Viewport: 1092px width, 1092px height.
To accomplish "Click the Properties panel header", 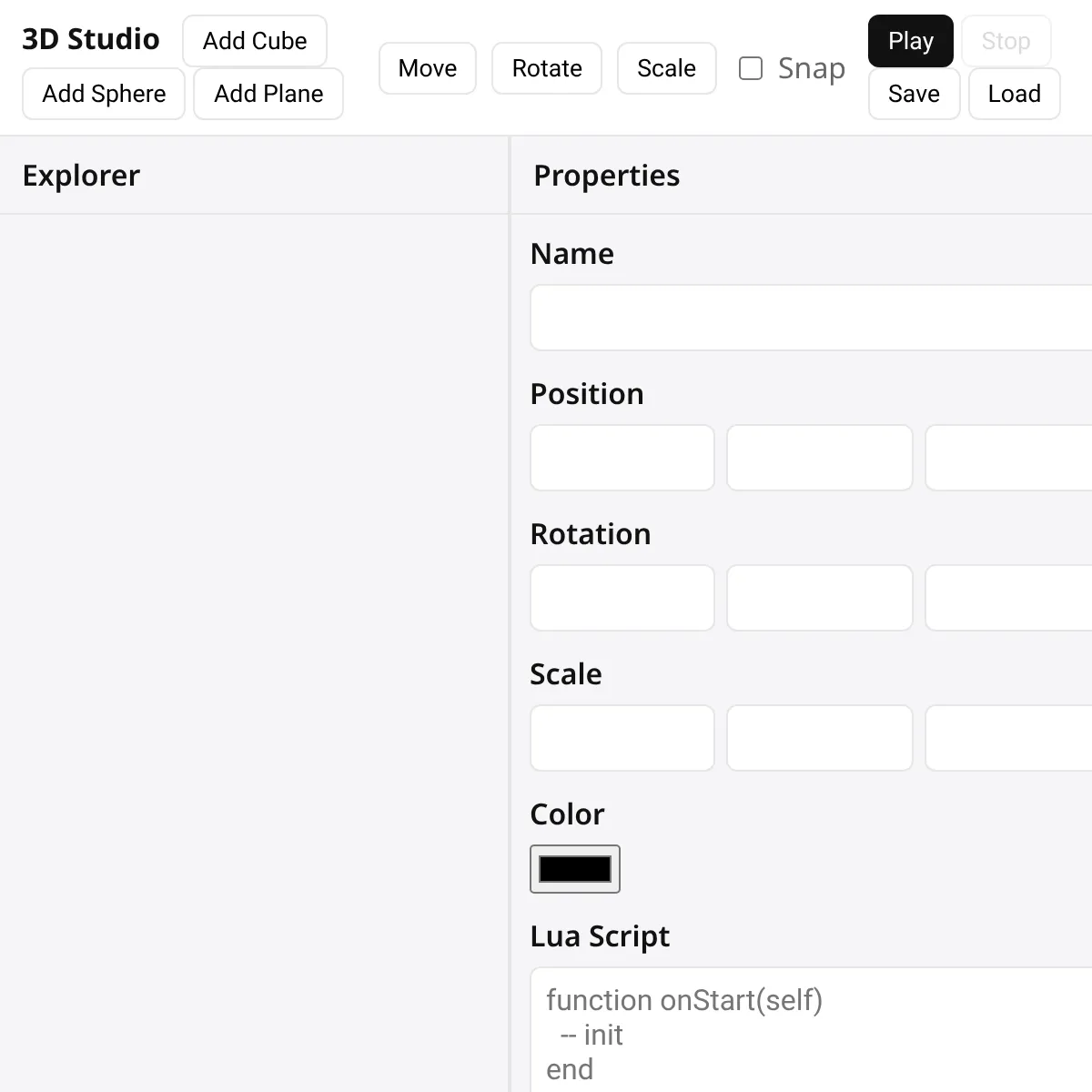I will [x=802, y=176].
